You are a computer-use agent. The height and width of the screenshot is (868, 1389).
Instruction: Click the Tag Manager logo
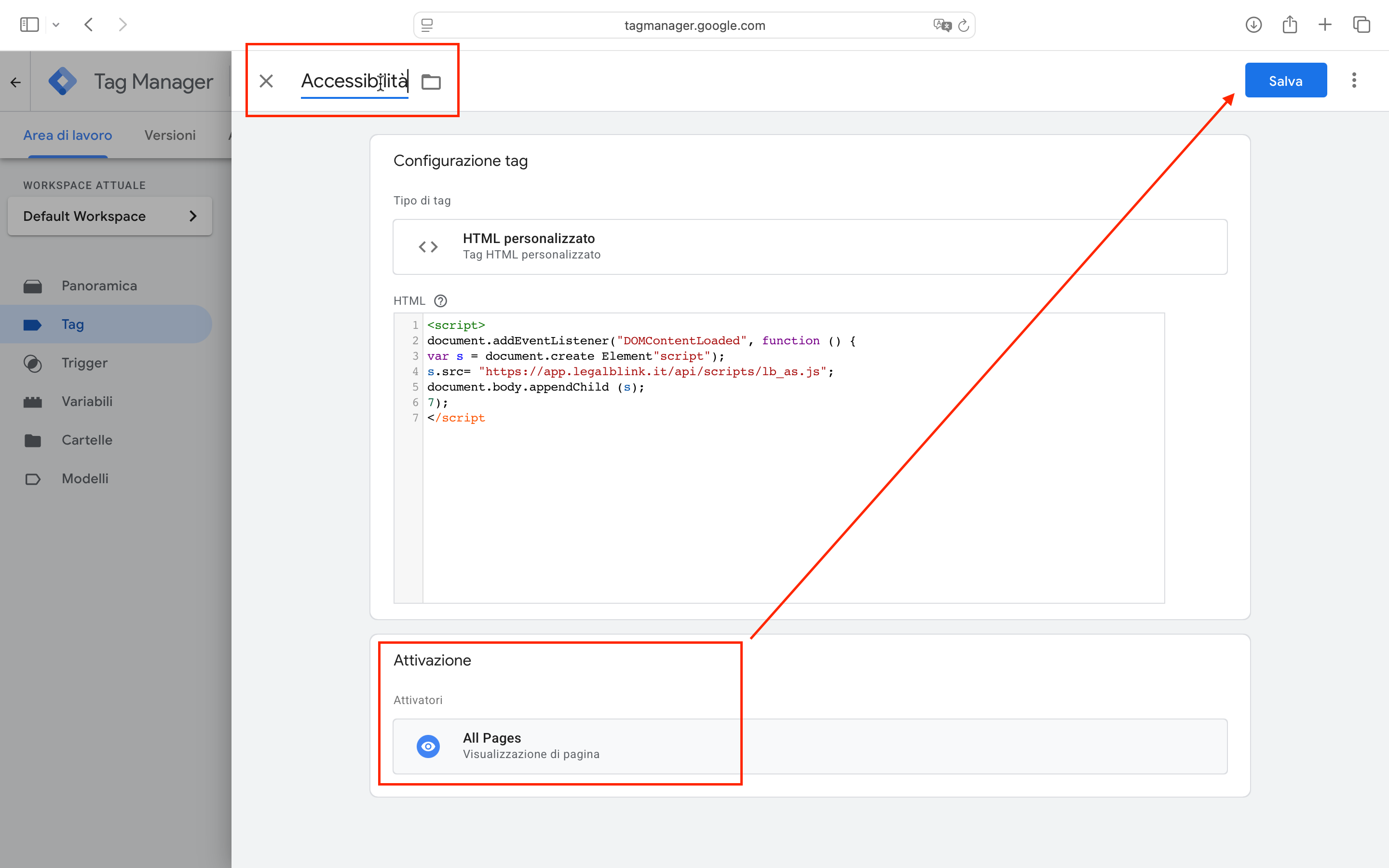click(x=63, y=81)
